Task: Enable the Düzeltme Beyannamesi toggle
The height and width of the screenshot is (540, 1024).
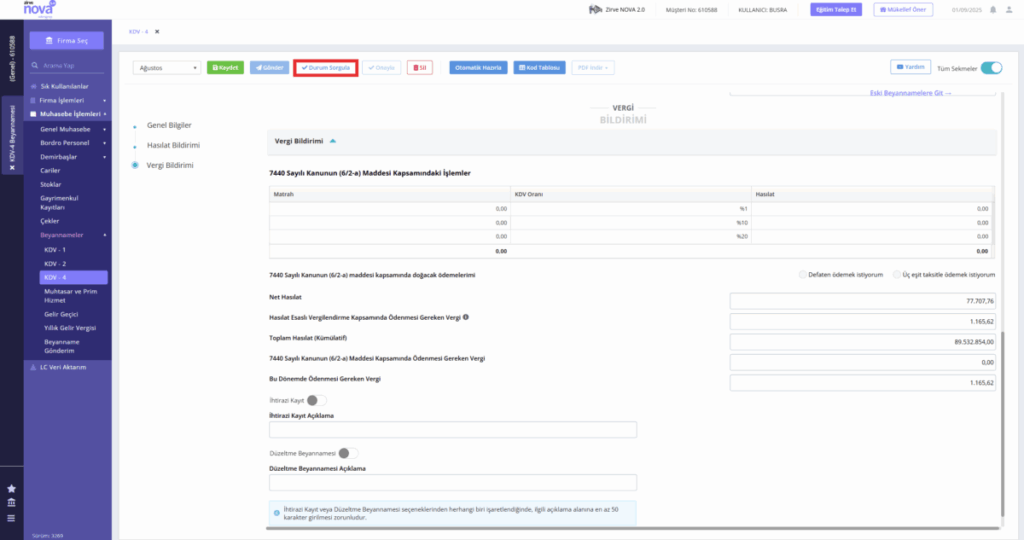Action: coord(348,453)
